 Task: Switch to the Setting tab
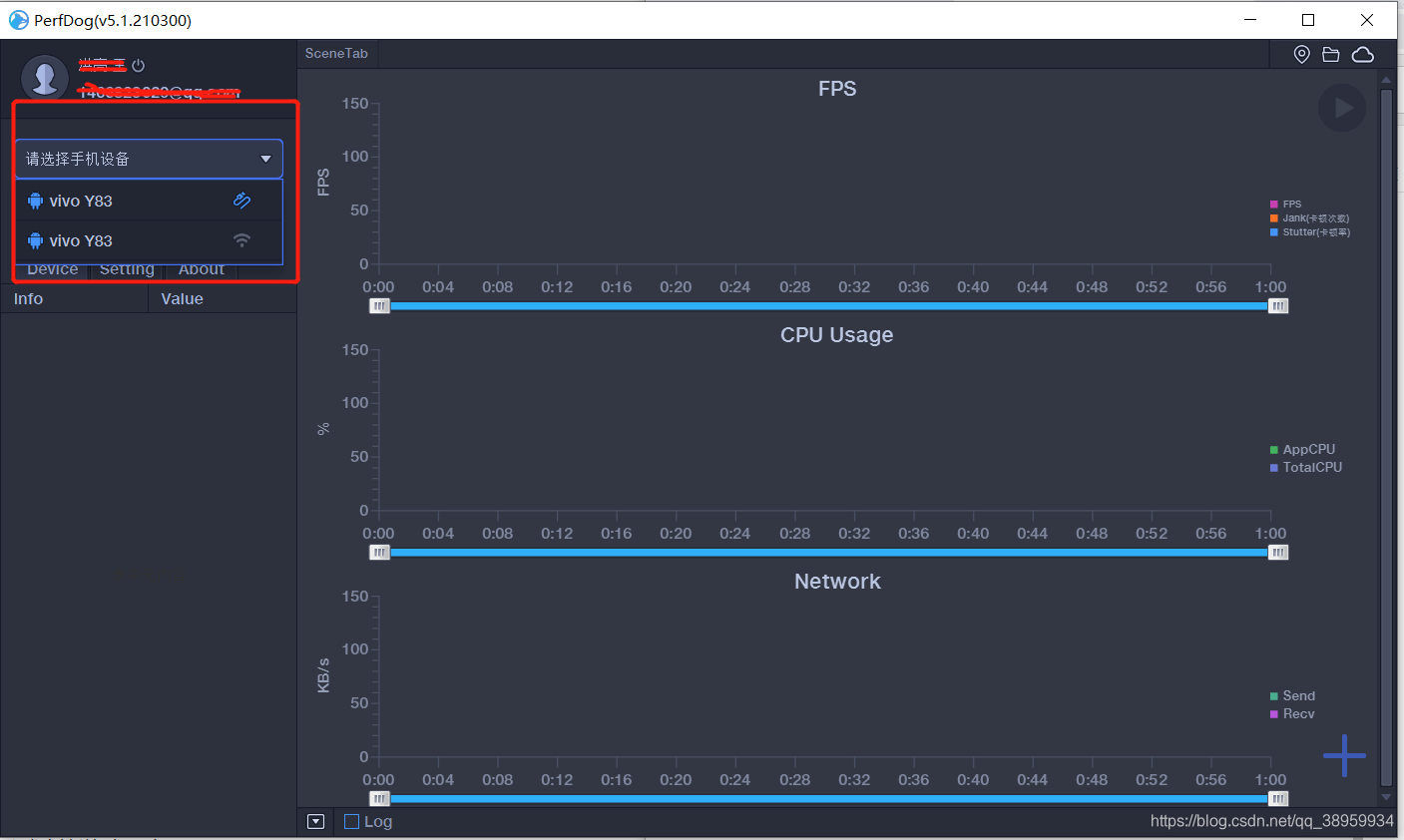[128, 270]
